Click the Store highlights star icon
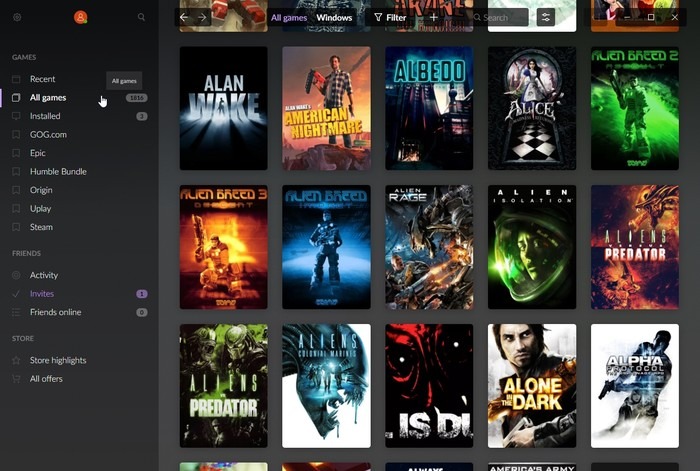 tap(16, 360)
